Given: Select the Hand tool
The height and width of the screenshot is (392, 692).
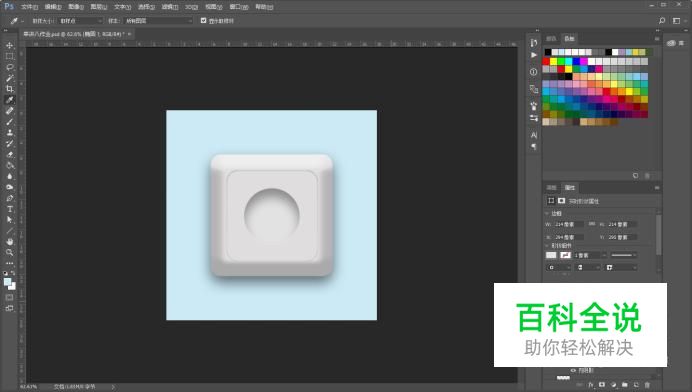Looking at the screenshot, I should point(9,241).
